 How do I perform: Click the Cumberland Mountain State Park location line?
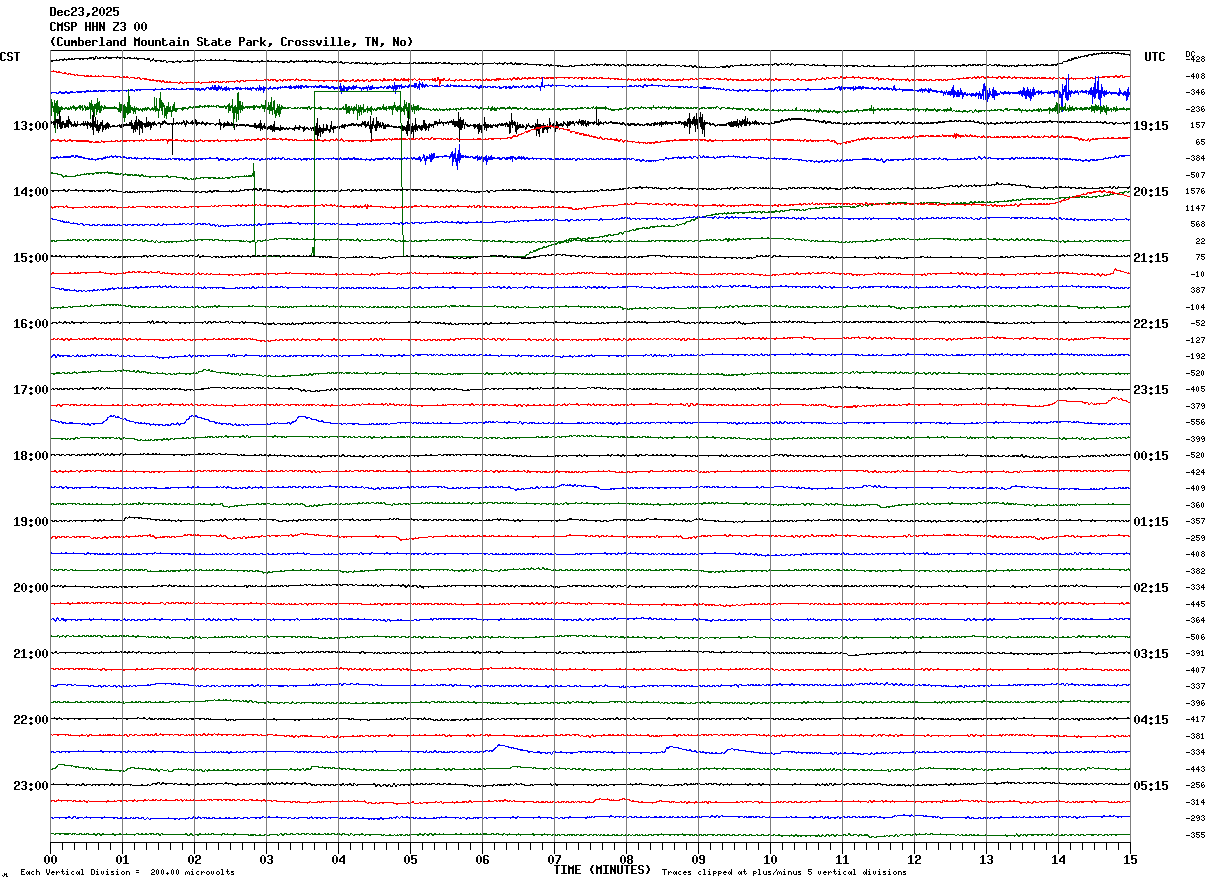pyautogui.click(x=231, y=42)
